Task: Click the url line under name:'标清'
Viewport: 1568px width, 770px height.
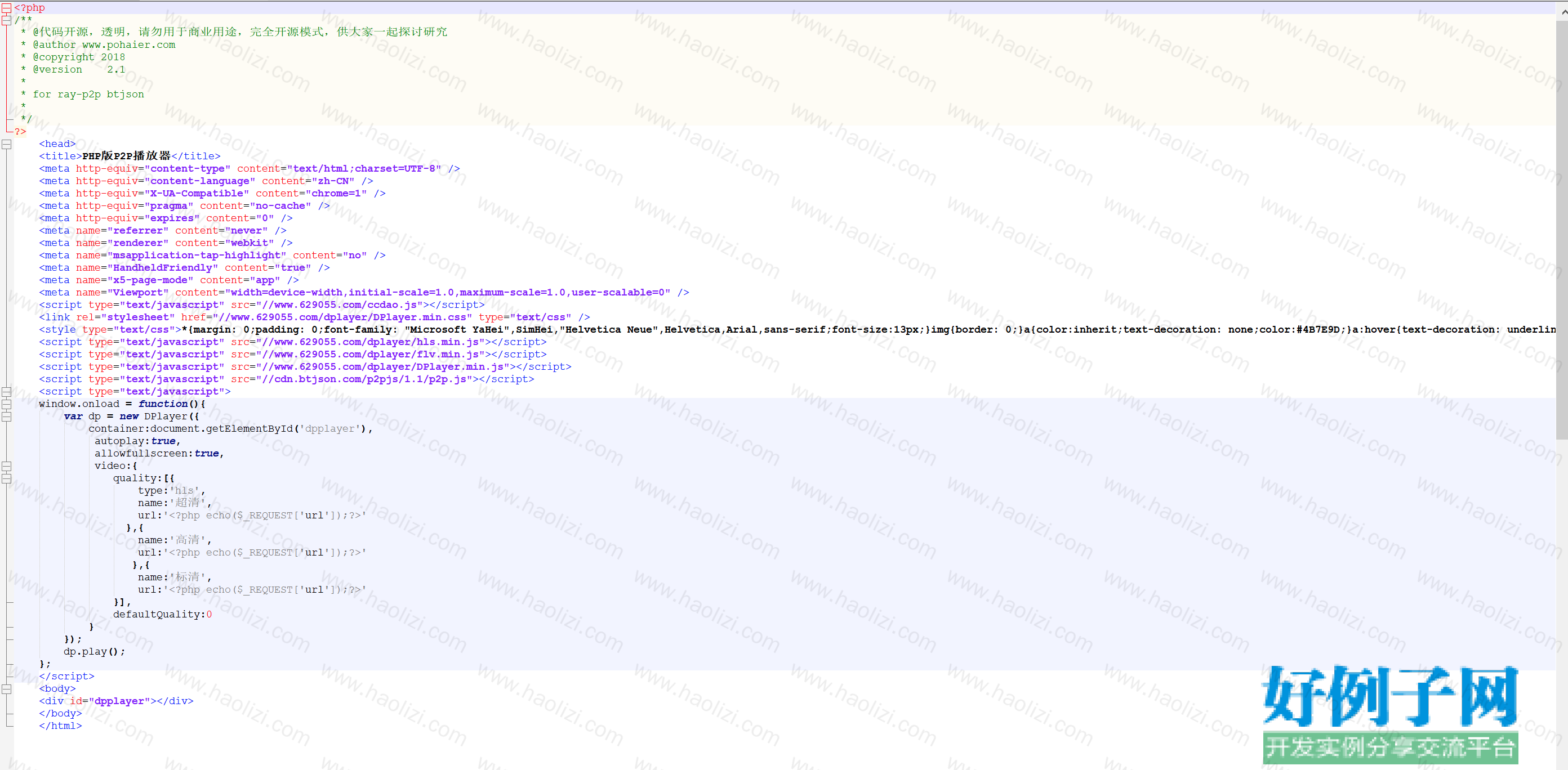Action: (x=252, y=589)
